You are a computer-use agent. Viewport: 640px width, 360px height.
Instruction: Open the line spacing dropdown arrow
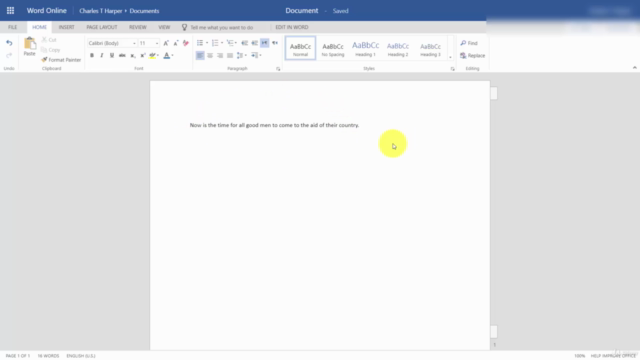click(x=246, y=56)
